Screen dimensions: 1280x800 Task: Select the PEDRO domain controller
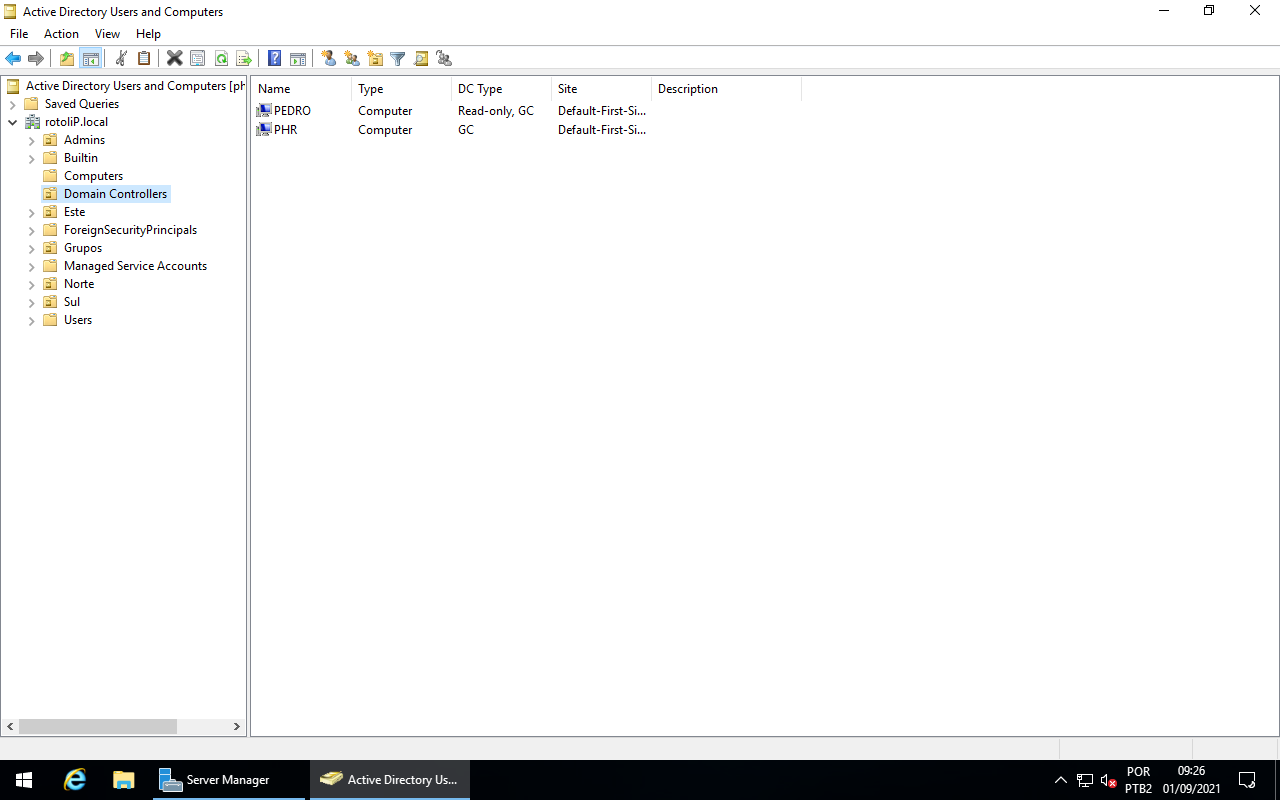292,111
